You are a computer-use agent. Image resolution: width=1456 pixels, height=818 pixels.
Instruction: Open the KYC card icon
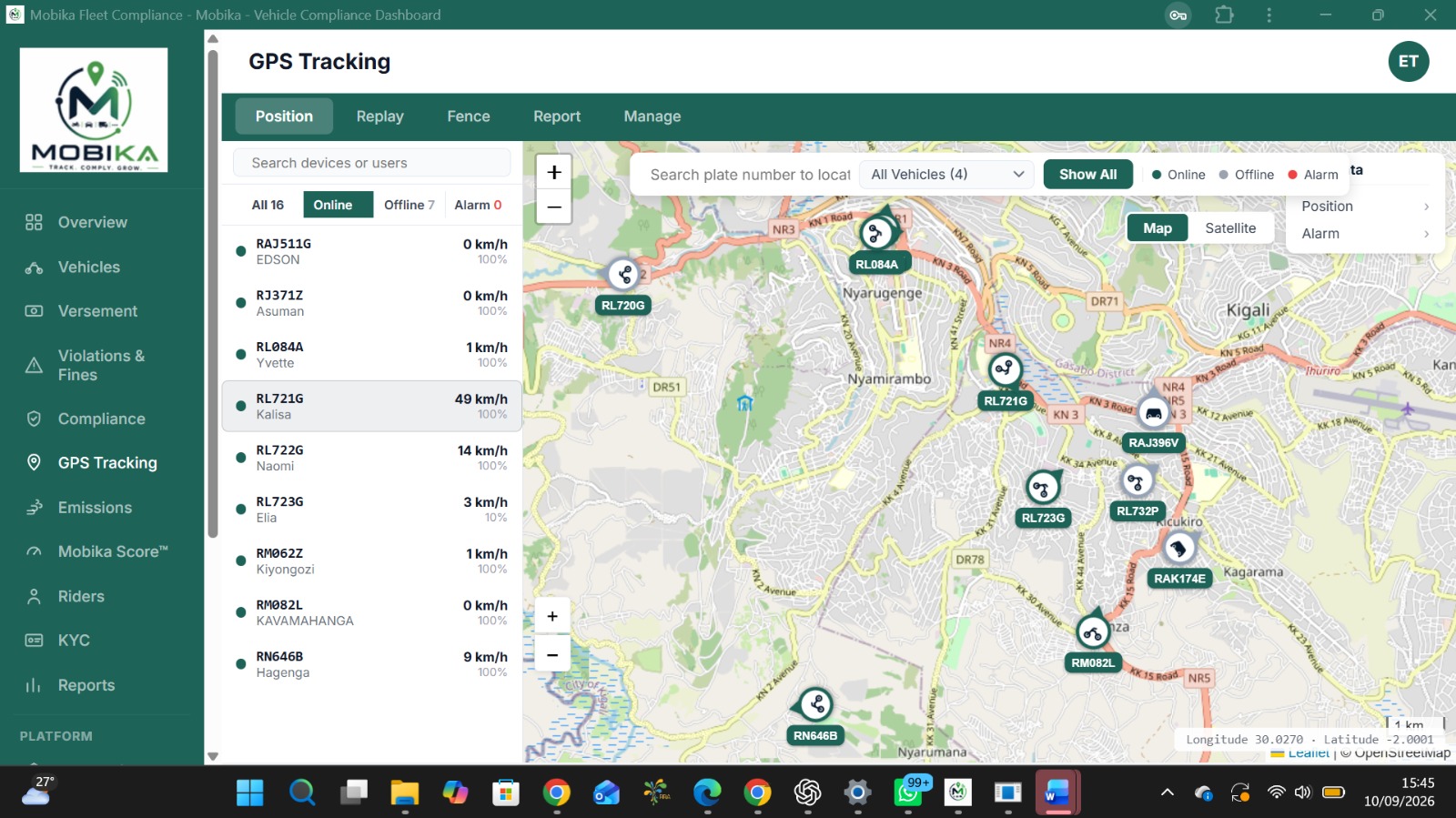click(x=34, y=641)
